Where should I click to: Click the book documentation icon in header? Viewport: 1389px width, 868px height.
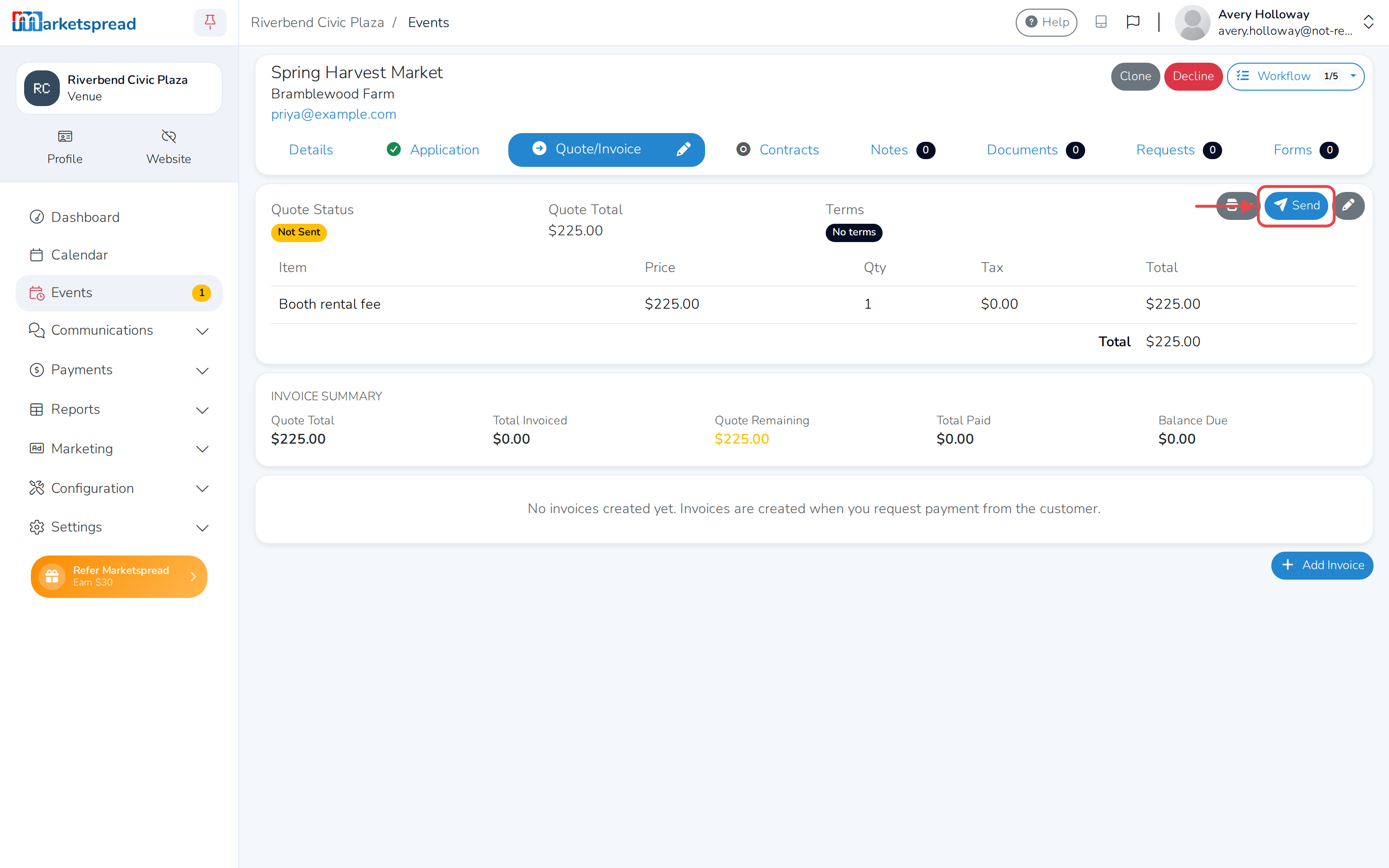(x=1100, y=22)
